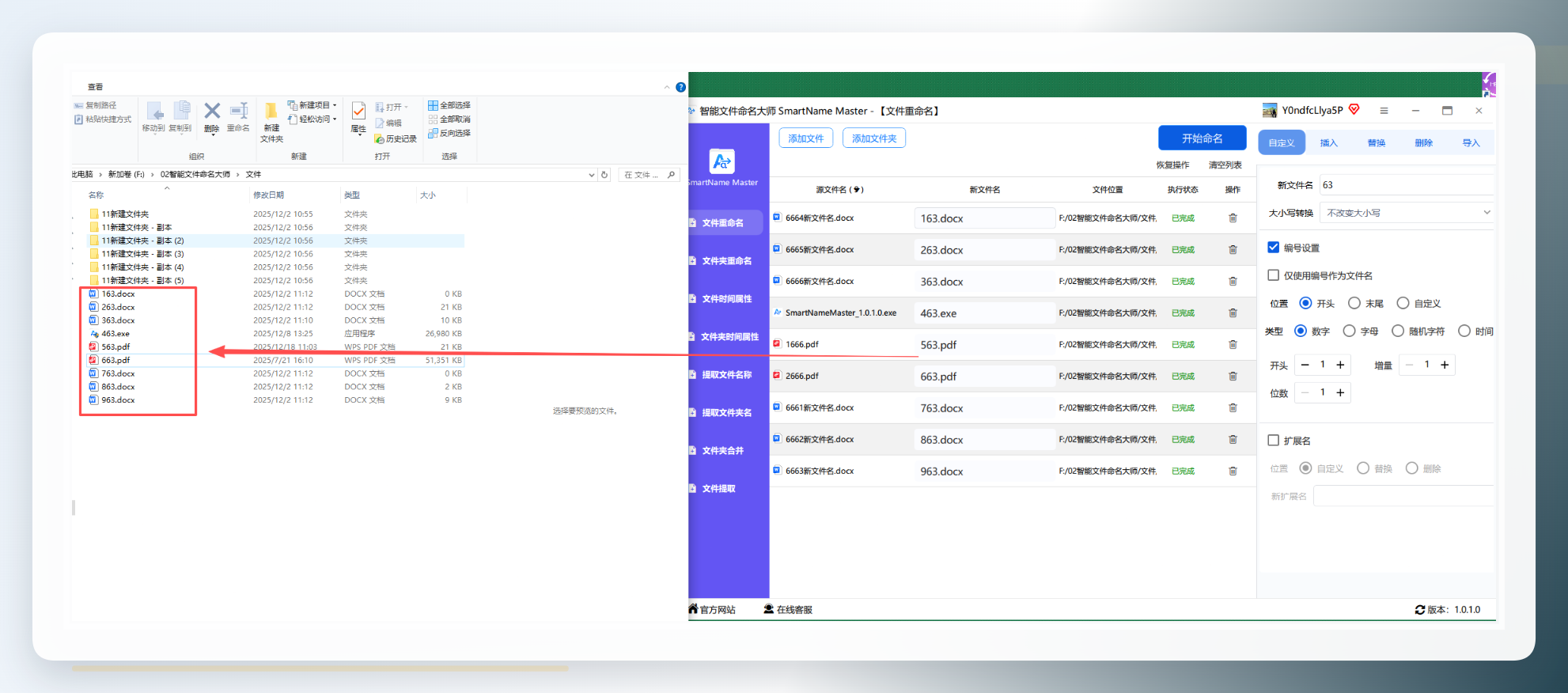This screenshot has height=693, width=1568.
Task: Switch to the 导入 tab
Action: coord(1471,142)
